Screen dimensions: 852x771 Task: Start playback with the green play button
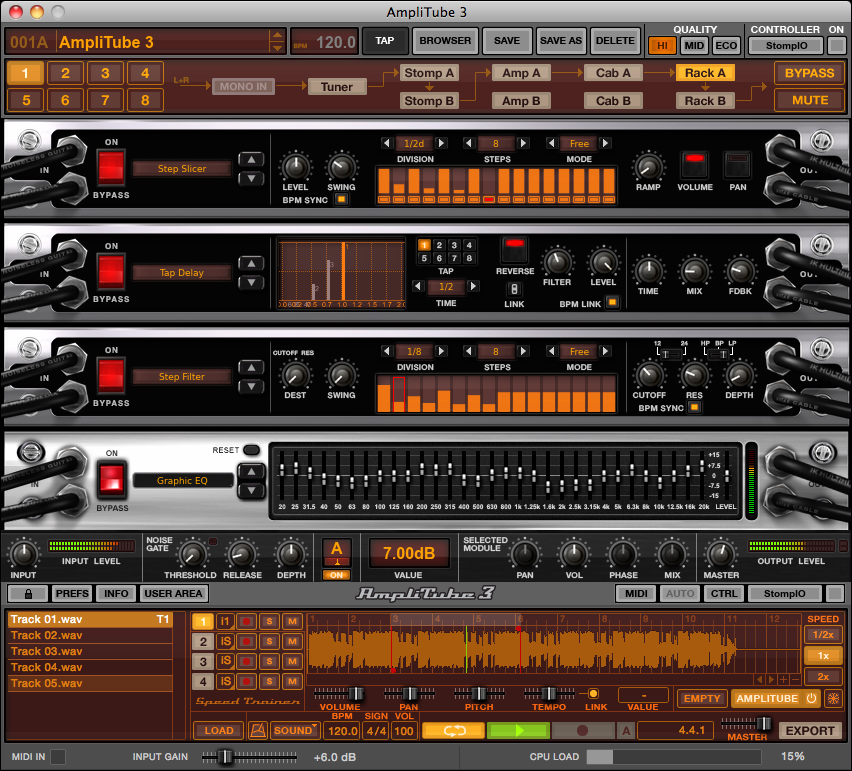518,730
